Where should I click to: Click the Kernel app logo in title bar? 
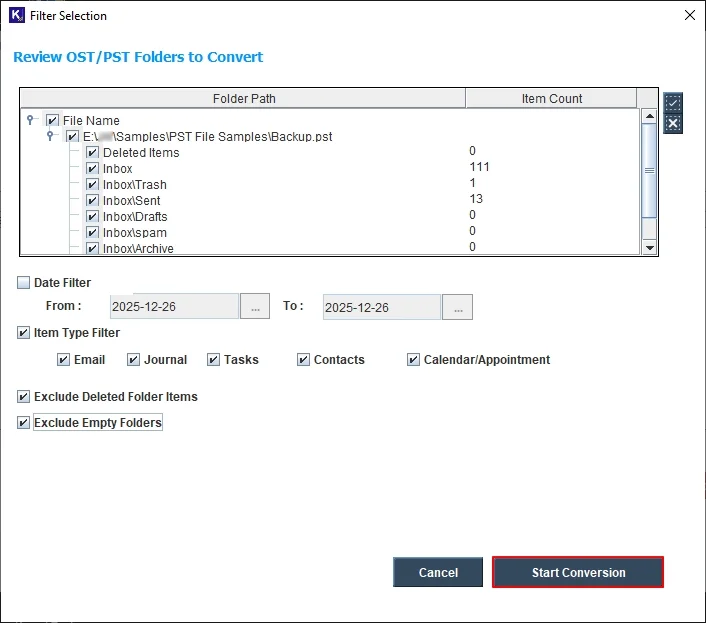[17, 15]
